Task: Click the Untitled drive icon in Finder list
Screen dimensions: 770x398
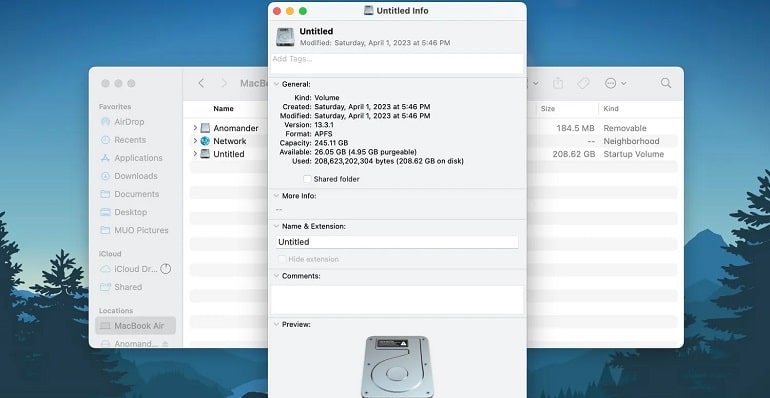Action: 205,154
